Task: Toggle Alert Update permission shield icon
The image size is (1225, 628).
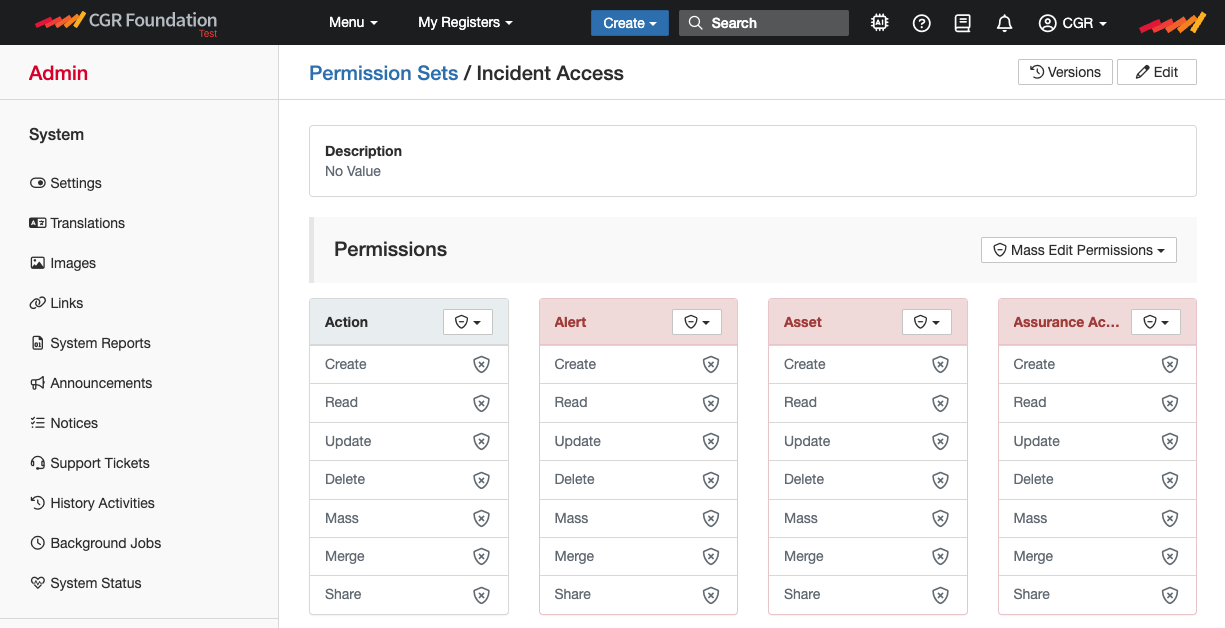Action: coord(711,442)
